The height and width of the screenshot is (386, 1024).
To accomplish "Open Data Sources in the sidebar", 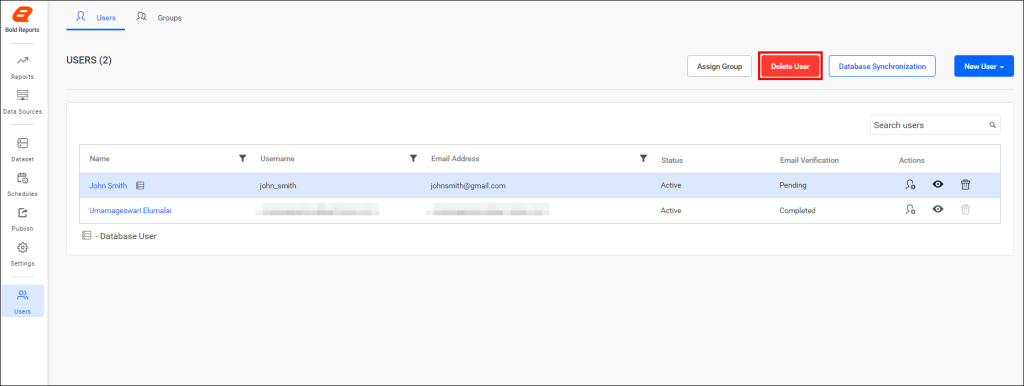I will 23,103.
